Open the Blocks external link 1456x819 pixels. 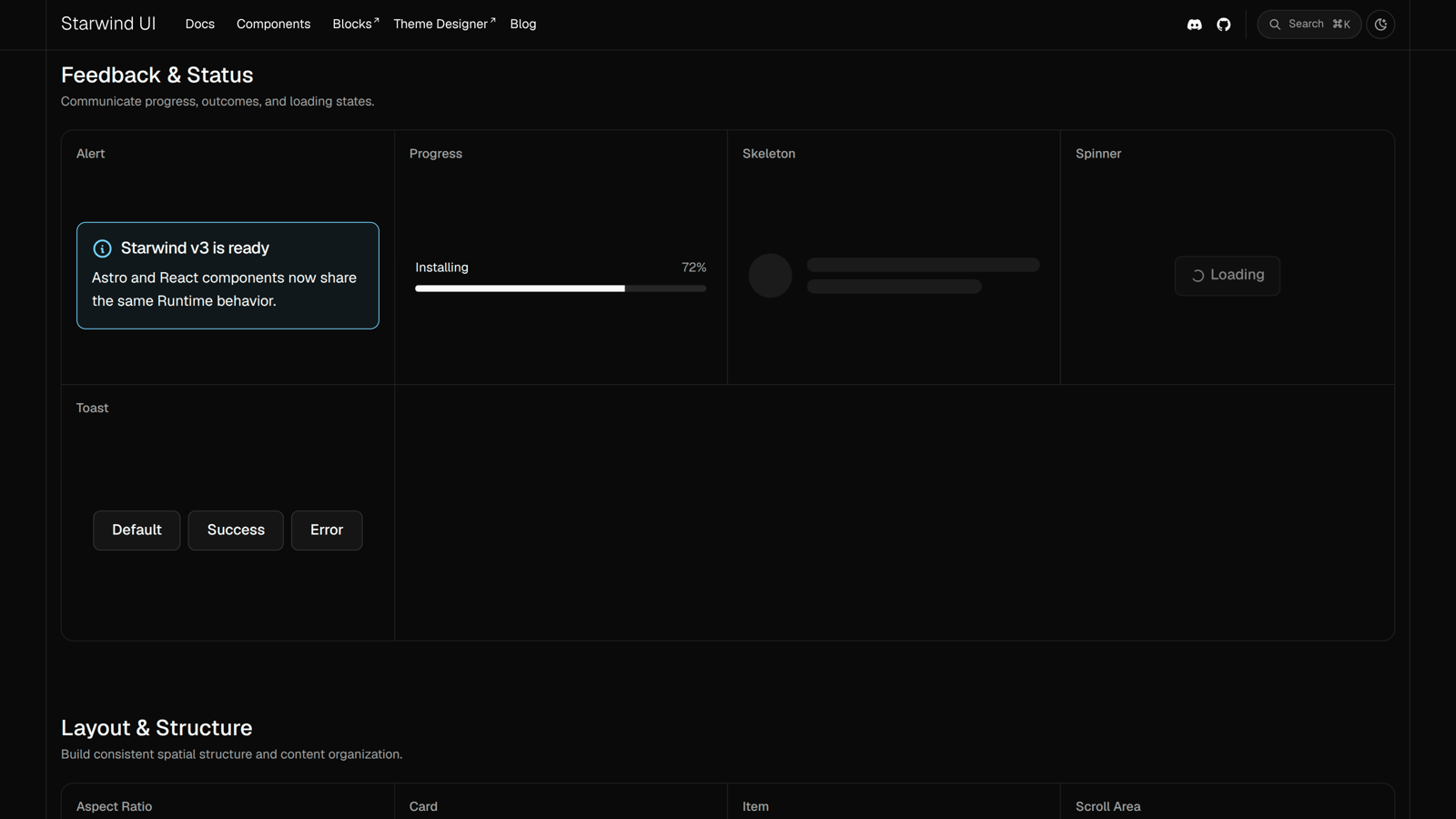(355, 24)
